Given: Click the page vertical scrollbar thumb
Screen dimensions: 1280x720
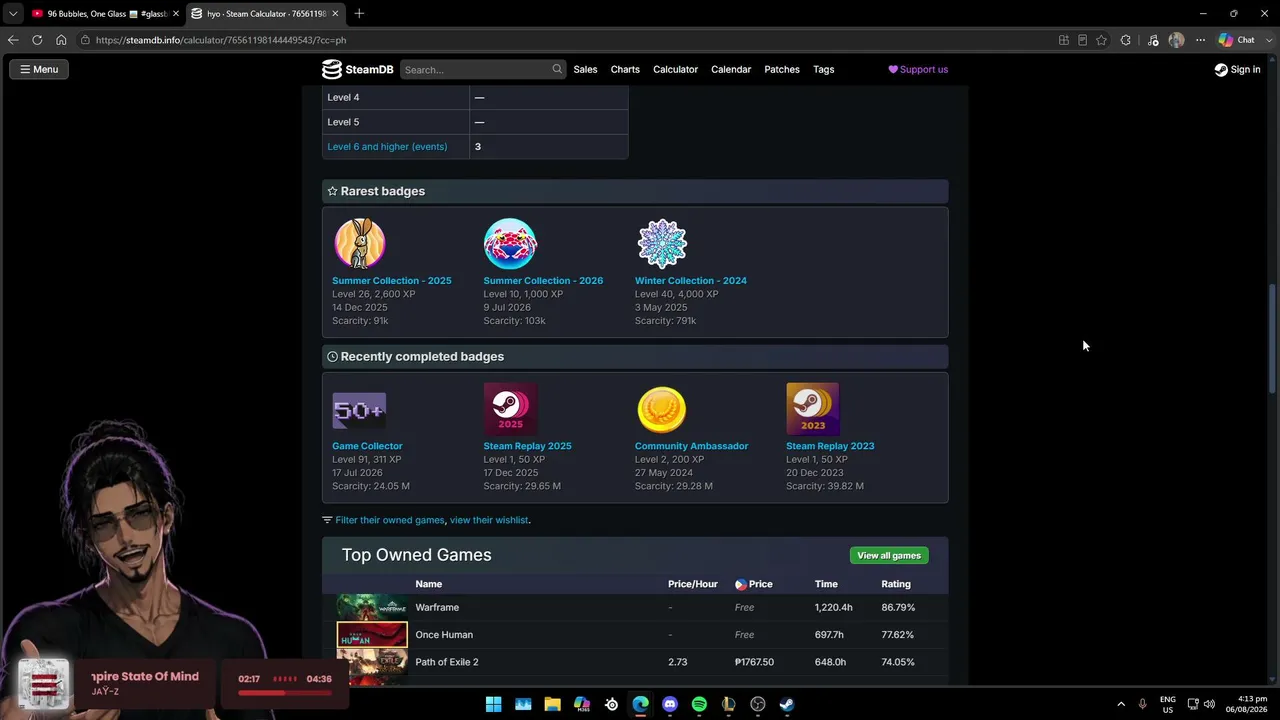Looking at the screenshot, I should 1272,337.
